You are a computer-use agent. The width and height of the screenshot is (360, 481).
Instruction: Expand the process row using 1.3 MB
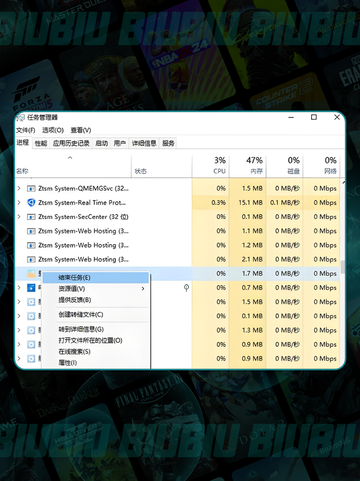click(19, 330)
